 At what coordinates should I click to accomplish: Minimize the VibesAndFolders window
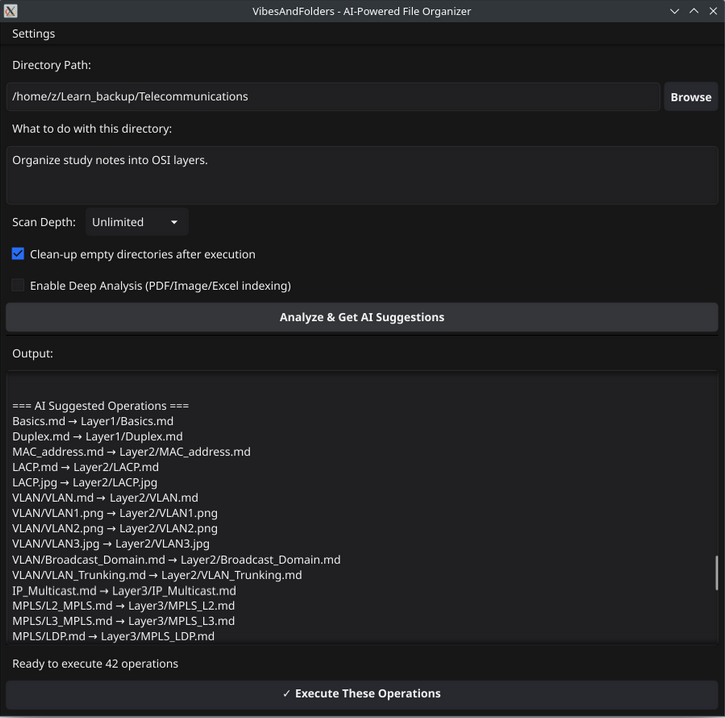[x=675, y=11]
